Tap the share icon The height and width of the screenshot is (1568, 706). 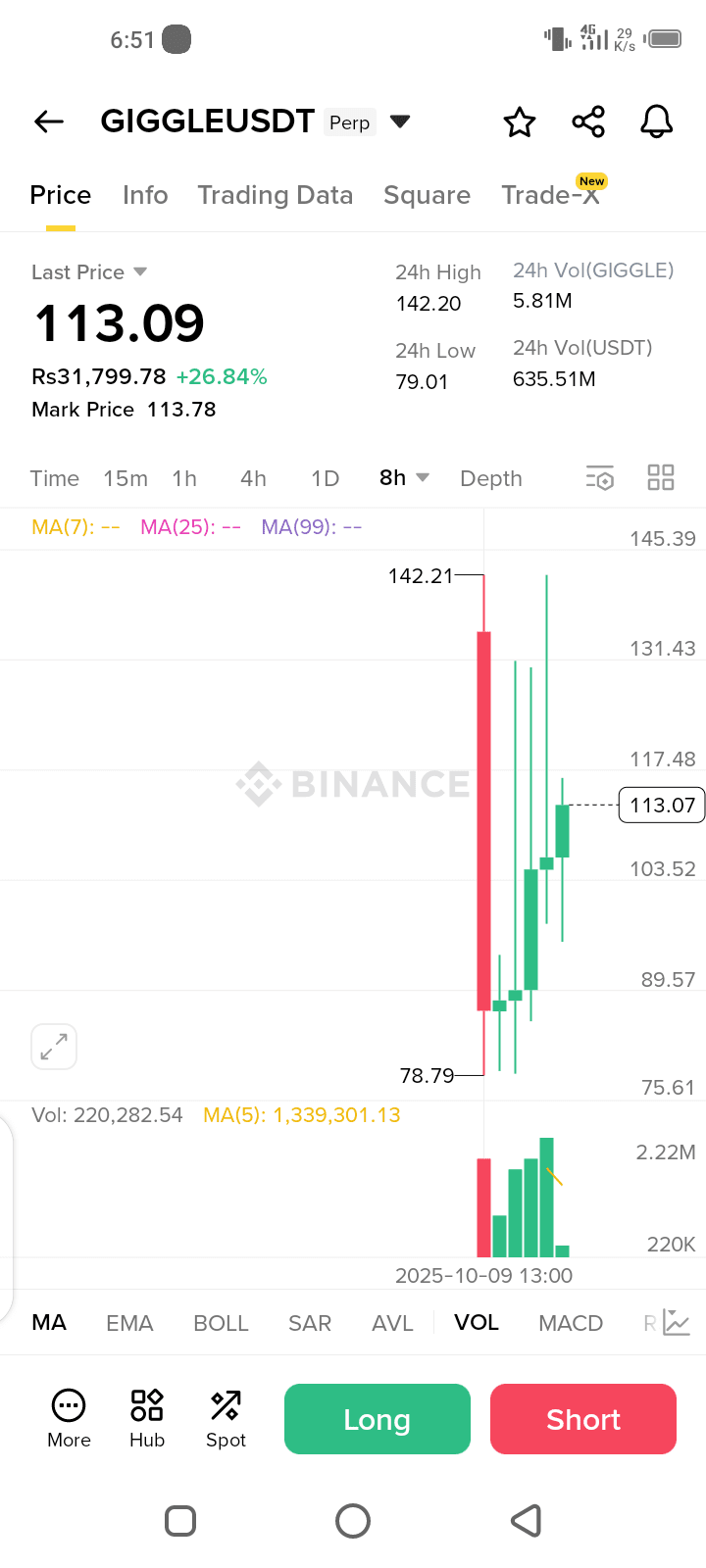click(x=588, y=122)
